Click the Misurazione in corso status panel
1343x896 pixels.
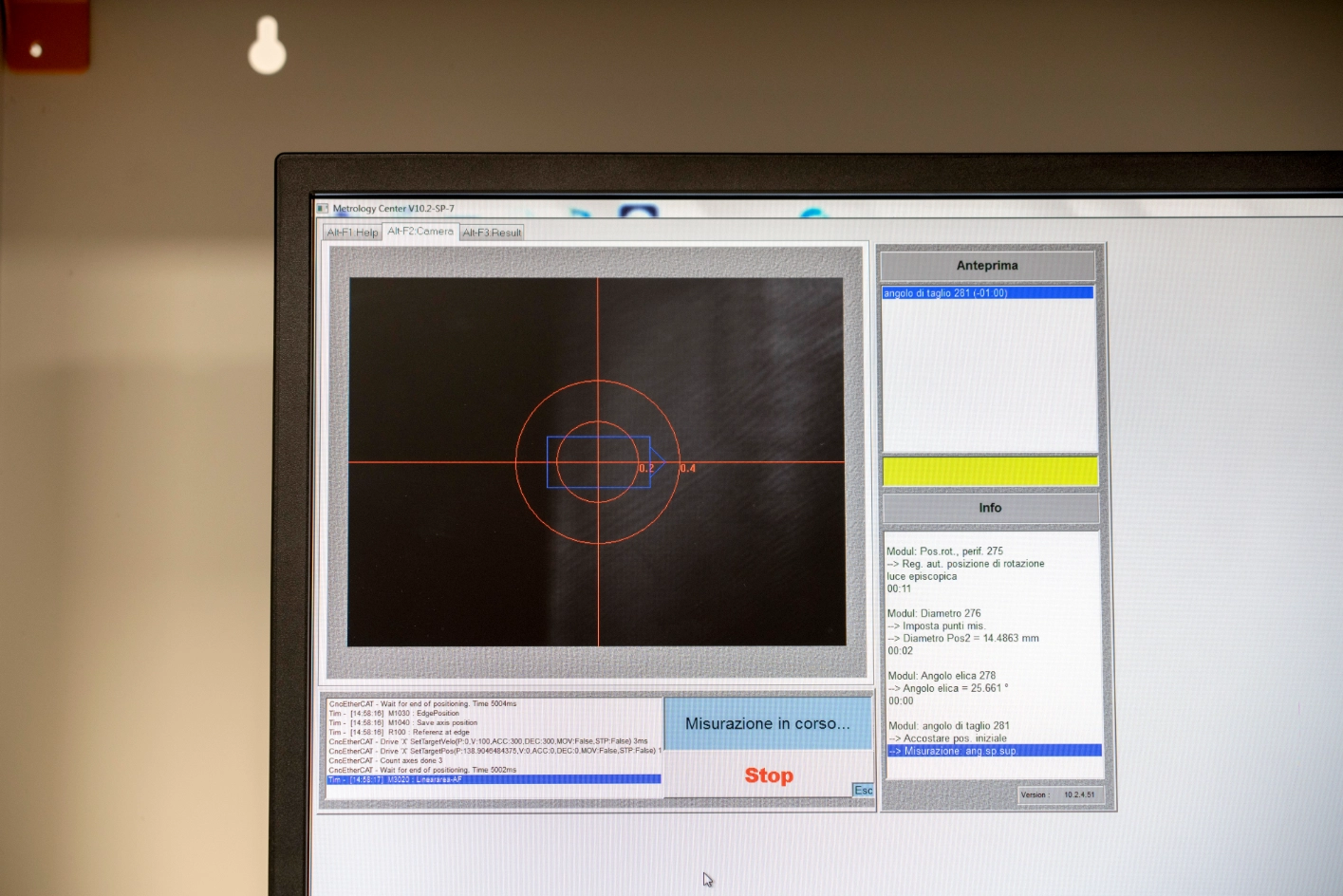click(767, 722)
